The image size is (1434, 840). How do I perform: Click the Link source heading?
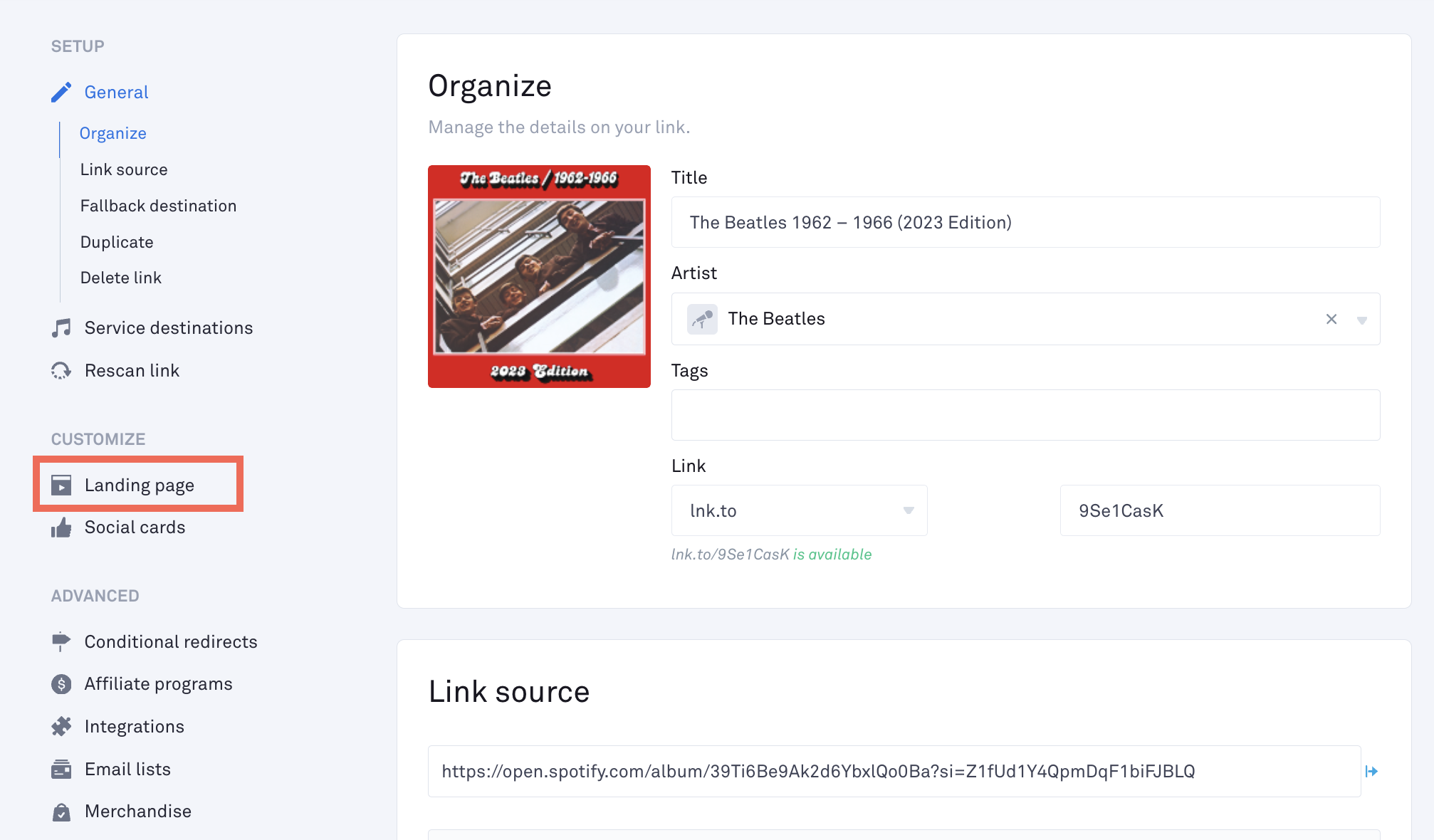pyautogui.click(x=509, y=692)
